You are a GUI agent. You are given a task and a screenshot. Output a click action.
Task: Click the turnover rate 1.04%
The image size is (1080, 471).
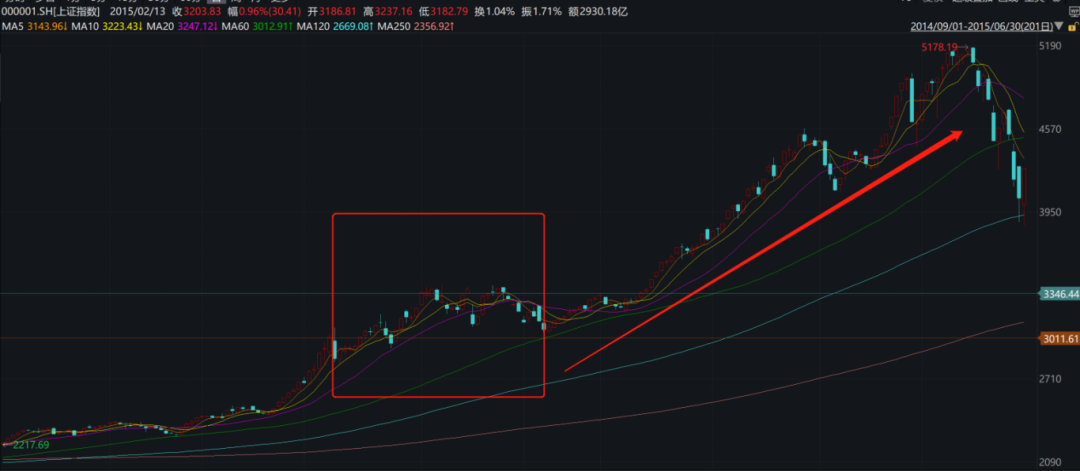[501, 12]
